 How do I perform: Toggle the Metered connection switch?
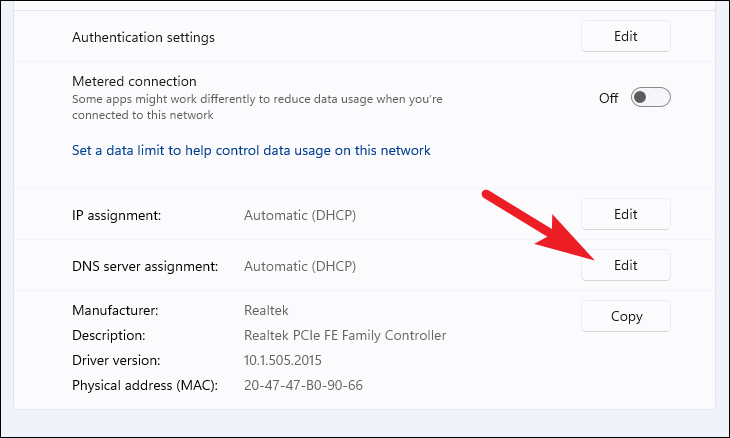(x=650, y=97)
